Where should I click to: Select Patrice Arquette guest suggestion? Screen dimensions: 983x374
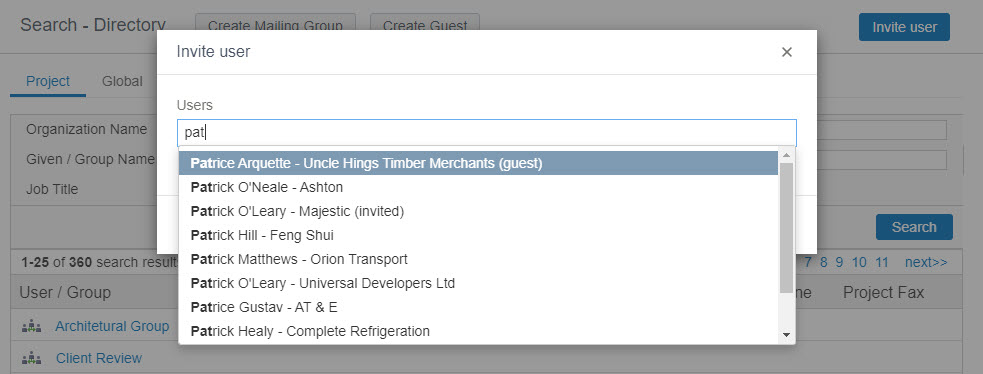pyautogui.click(x=478, y=163)
